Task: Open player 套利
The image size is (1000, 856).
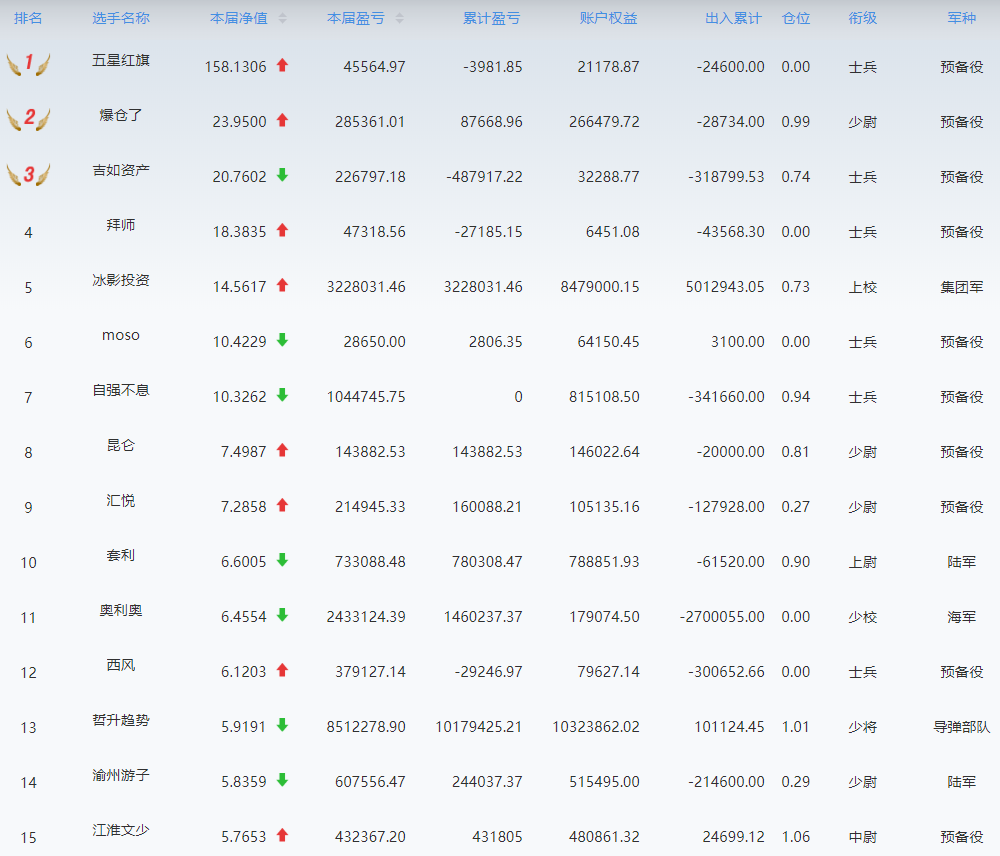Action: pos(121,556)
